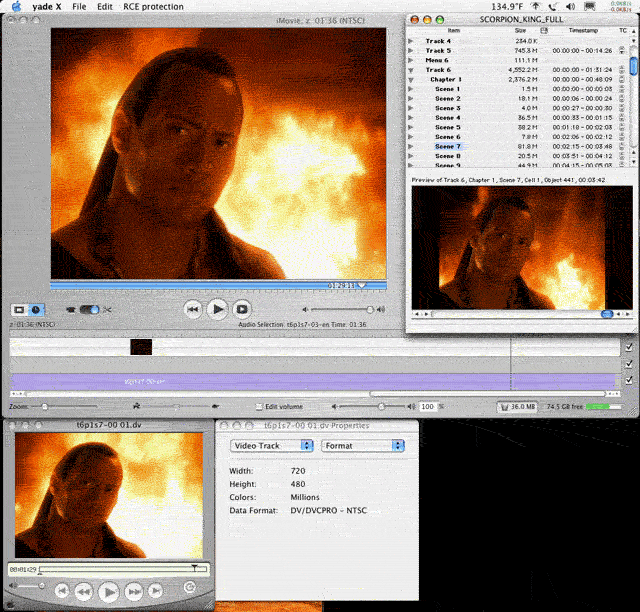
Task: Open the Video Track dropdown
Action: (272, 446)
